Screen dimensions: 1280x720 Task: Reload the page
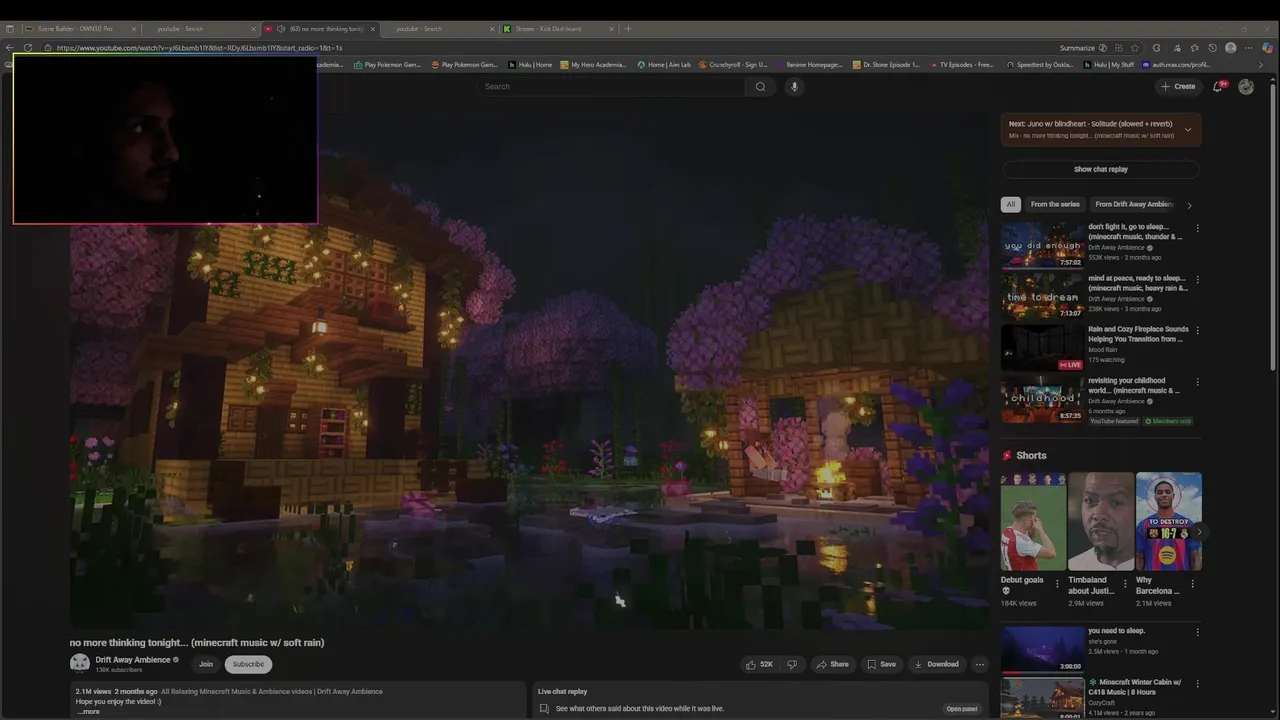click(x=28, y=48)
